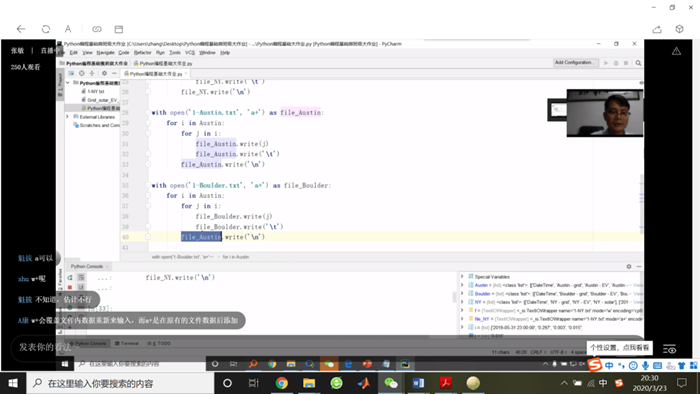The width and height of the screenshot is (700, 394).
Task: Click PyCharm Search Everywhere magnifier
Action: coord(638,63)
